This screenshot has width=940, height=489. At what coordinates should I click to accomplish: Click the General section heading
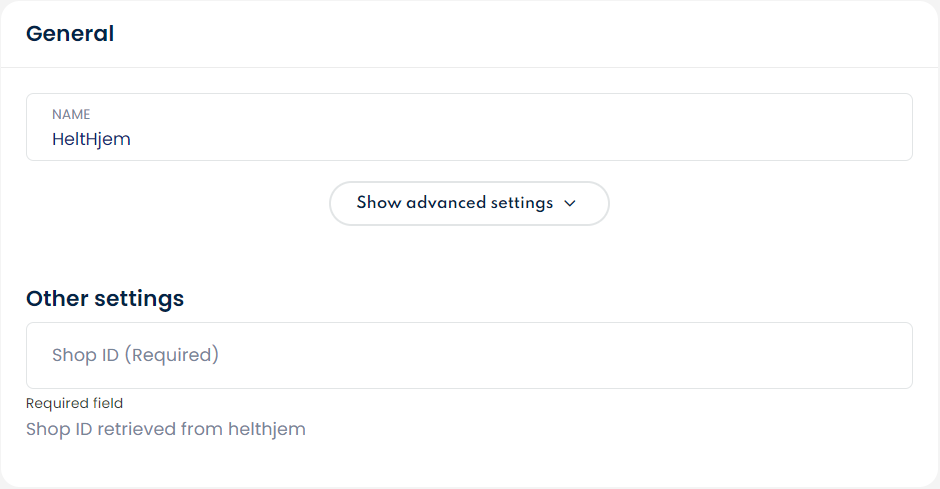70,33
